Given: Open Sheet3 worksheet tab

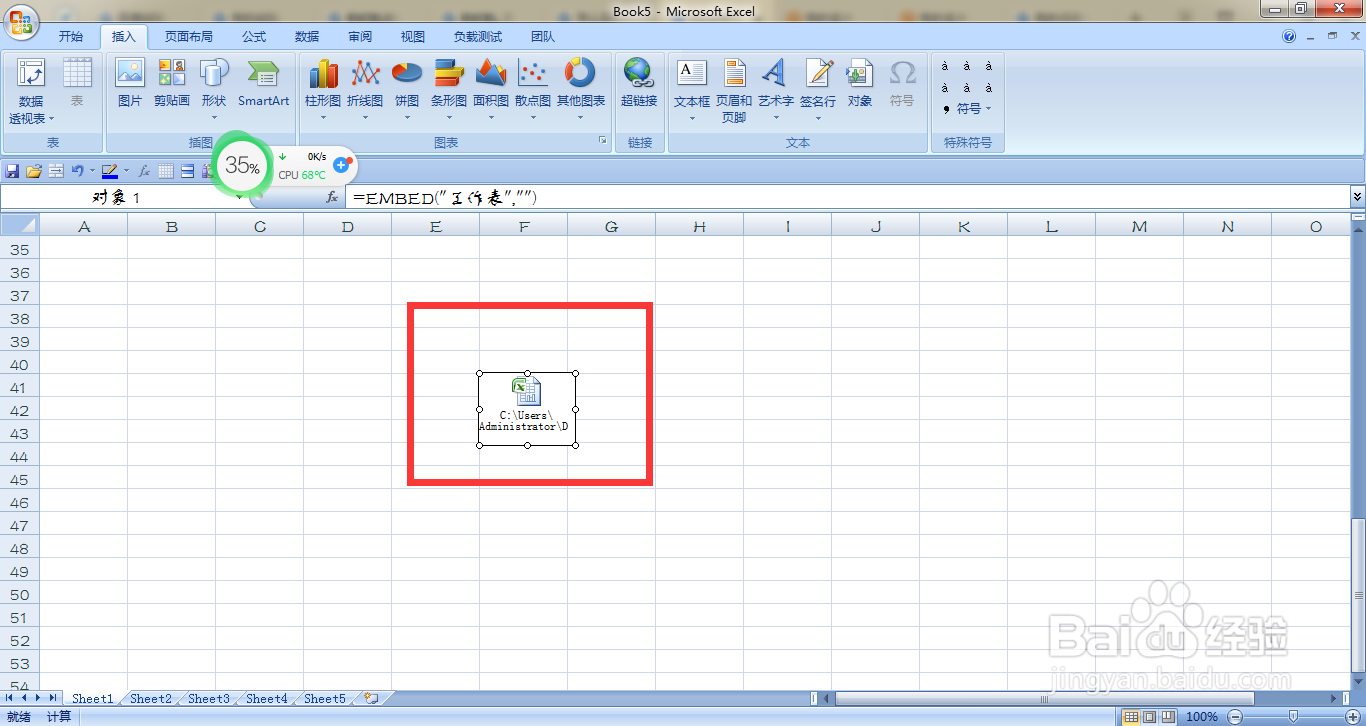Looking at the screenshot, I should (x=209, y=699).
